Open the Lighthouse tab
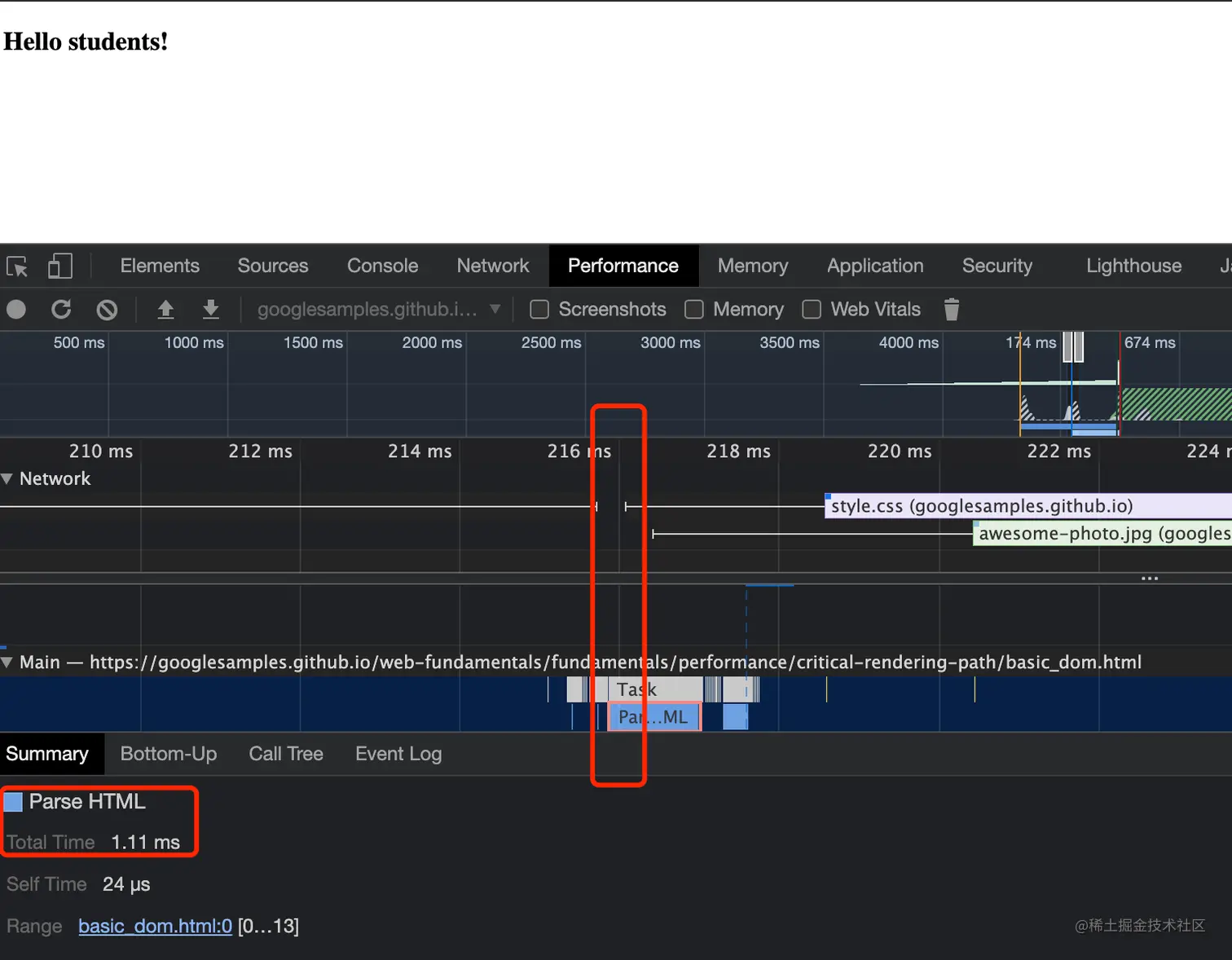The image size is (1232, 960). tap(1133, 266)
